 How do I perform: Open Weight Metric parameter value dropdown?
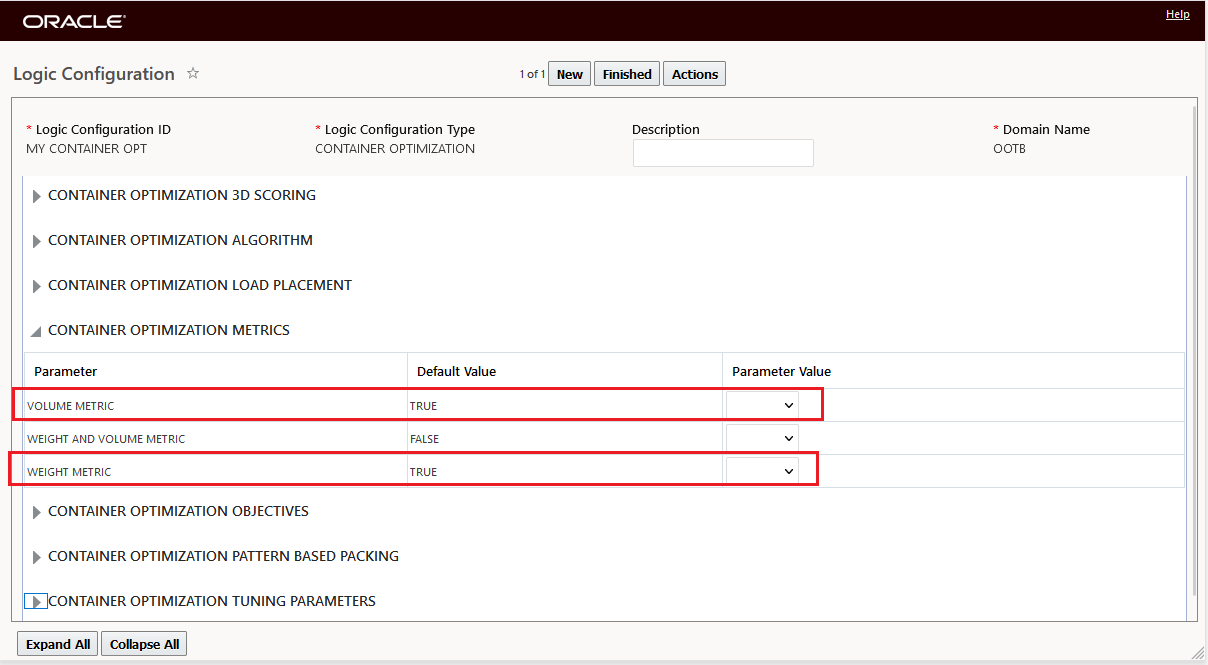[762, 471]
